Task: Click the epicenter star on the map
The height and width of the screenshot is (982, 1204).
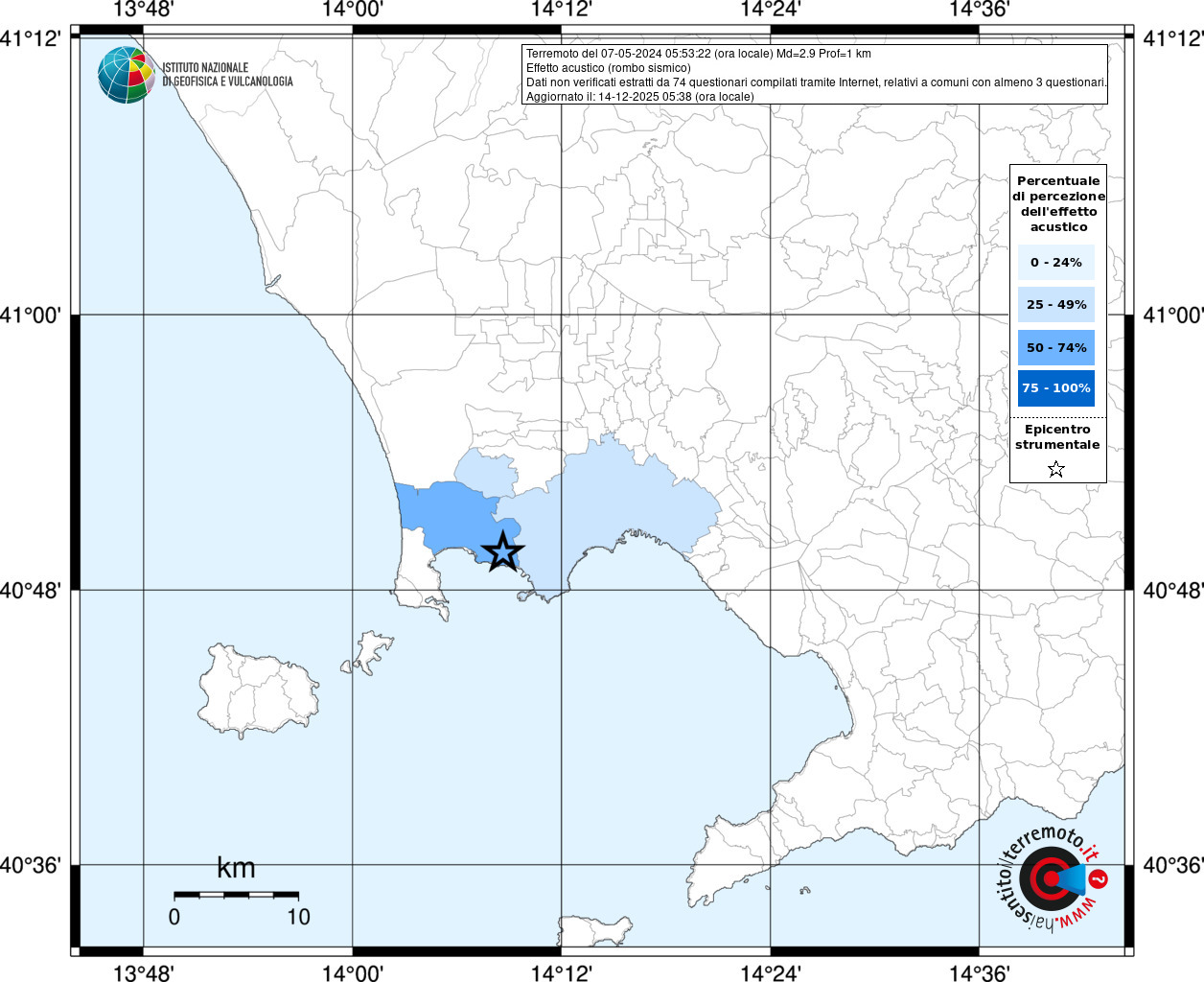Action: pyautogui.click(x=502, y=552)
